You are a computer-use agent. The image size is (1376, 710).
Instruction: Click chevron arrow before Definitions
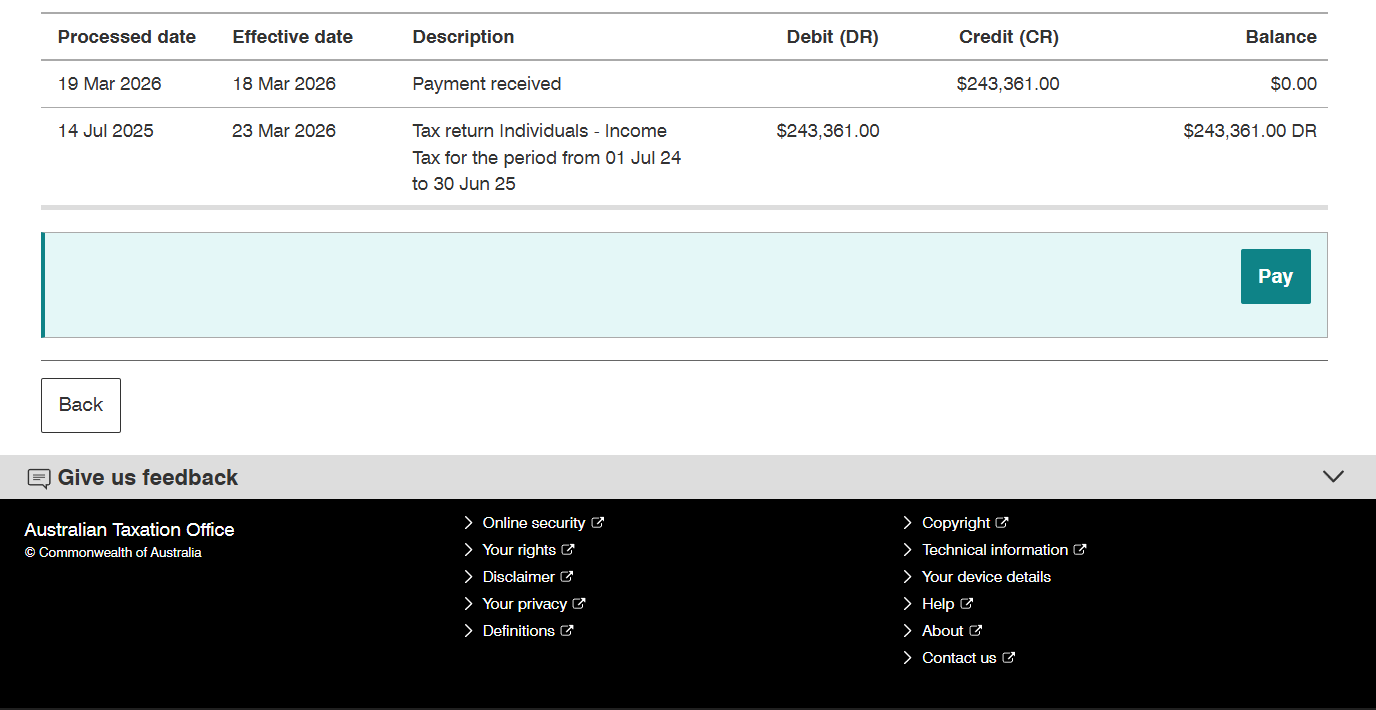tap(469, 631)
